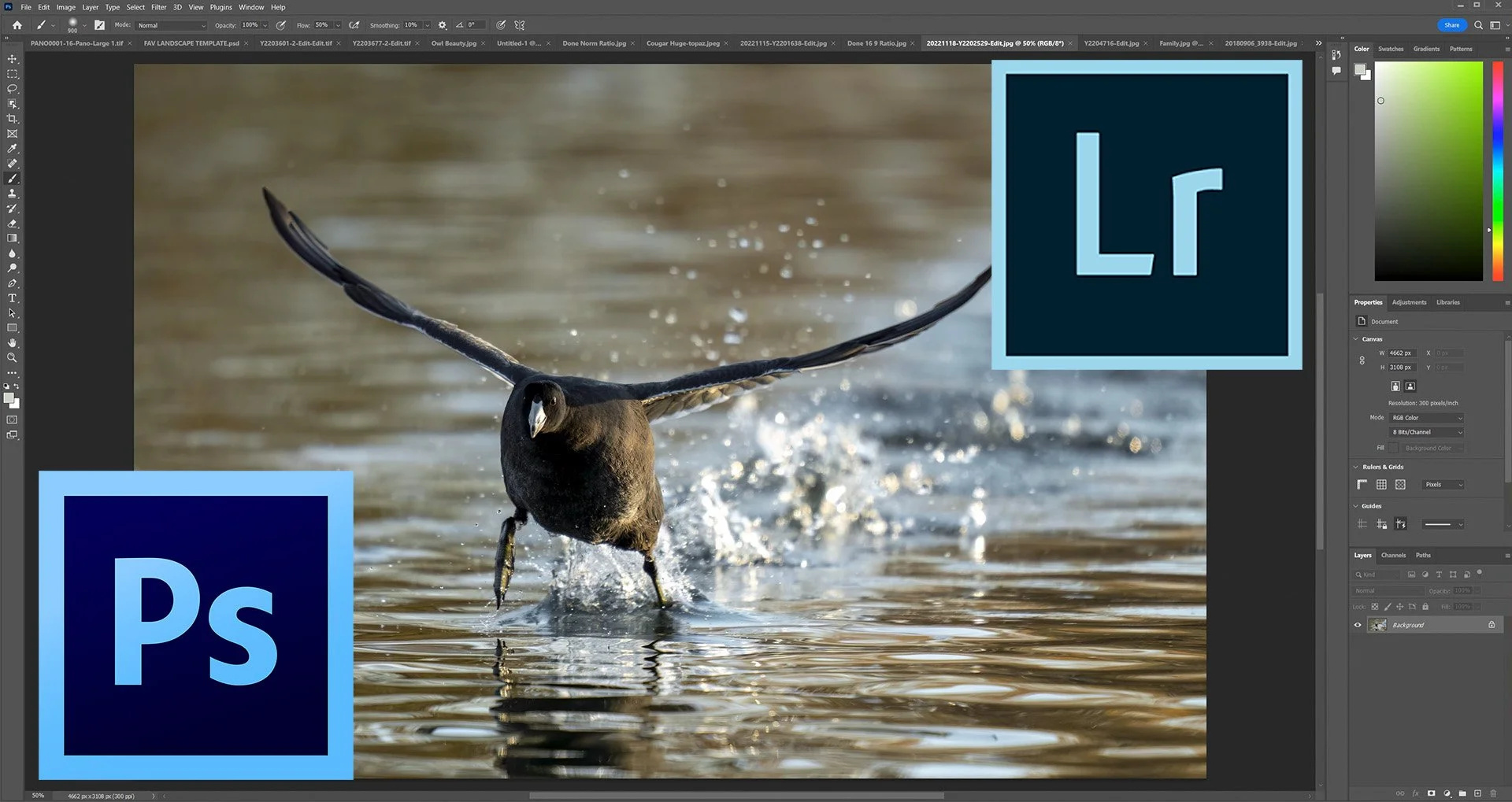Open the Smoothing value dropdown arrow
This screenshot has width=1512, height=802.
[x=428, y=25]
